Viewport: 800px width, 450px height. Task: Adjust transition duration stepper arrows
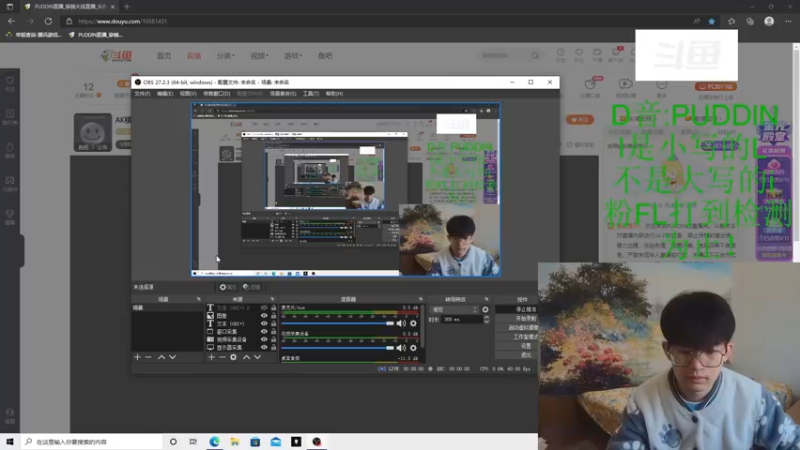(486, 319)
